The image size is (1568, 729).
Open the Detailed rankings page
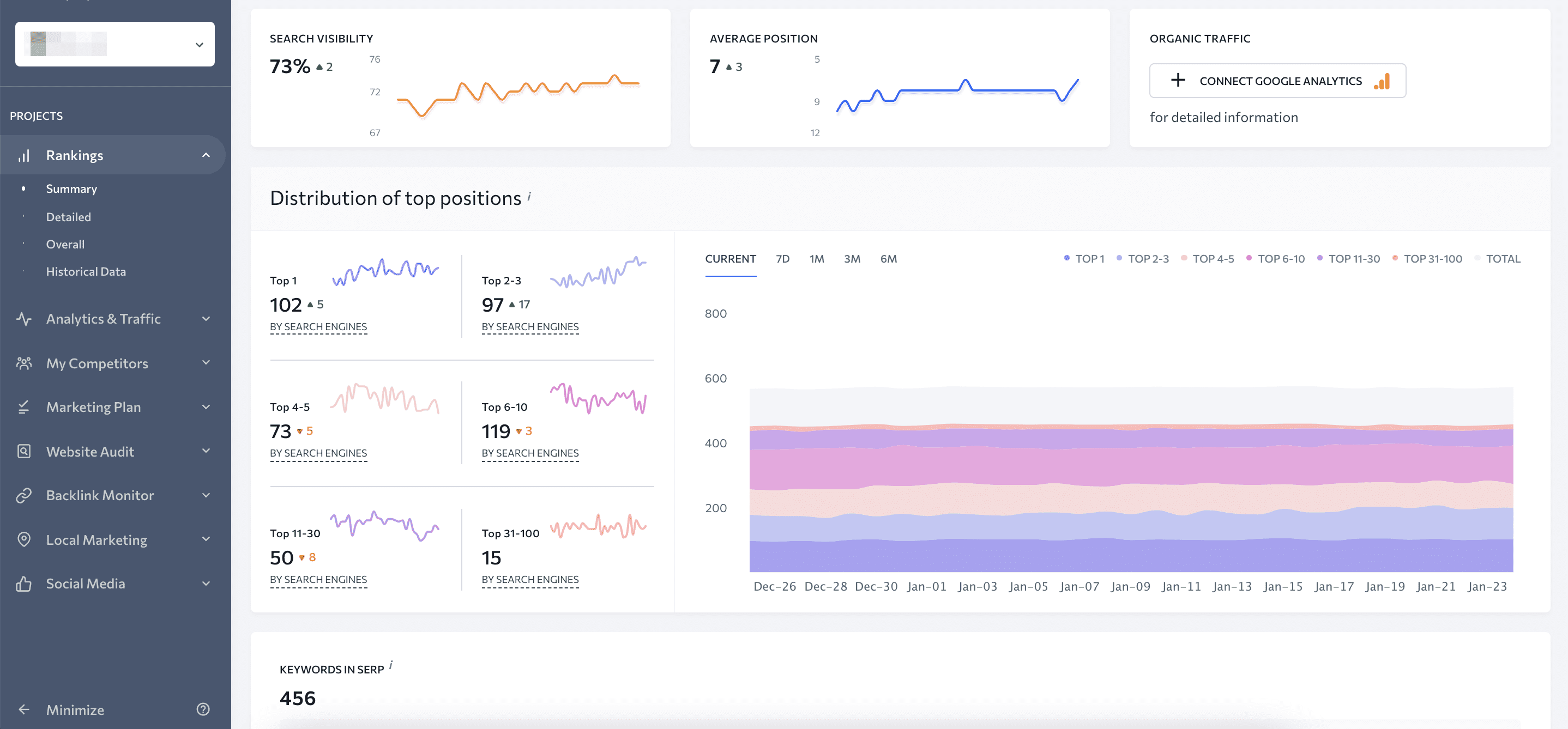coord(68,217)
